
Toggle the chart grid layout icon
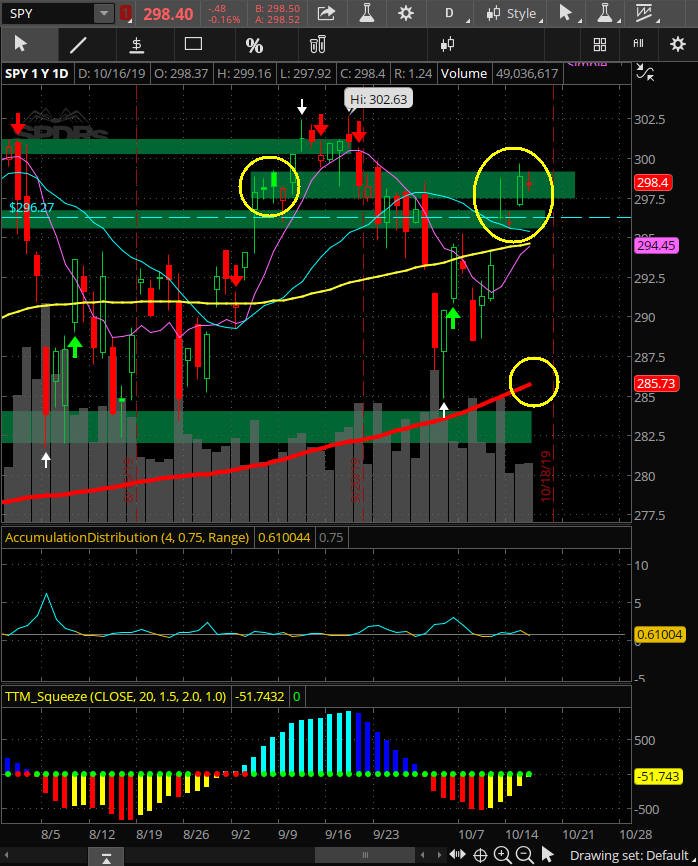(x=600, y=44)
